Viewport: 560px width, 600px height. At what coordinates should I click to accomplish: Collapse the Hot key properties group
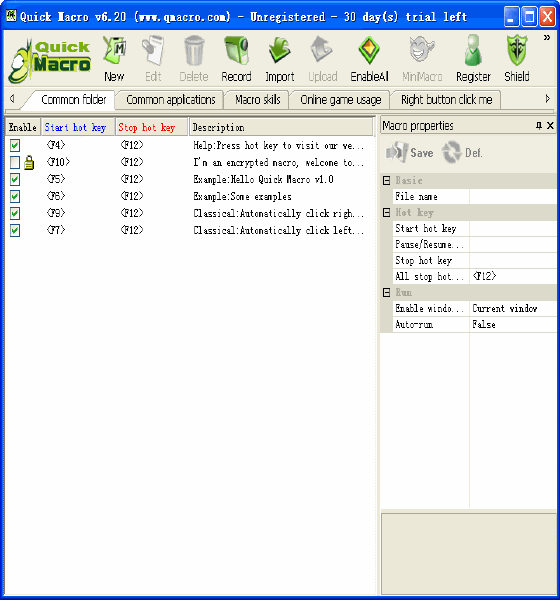tap(387, 213)
